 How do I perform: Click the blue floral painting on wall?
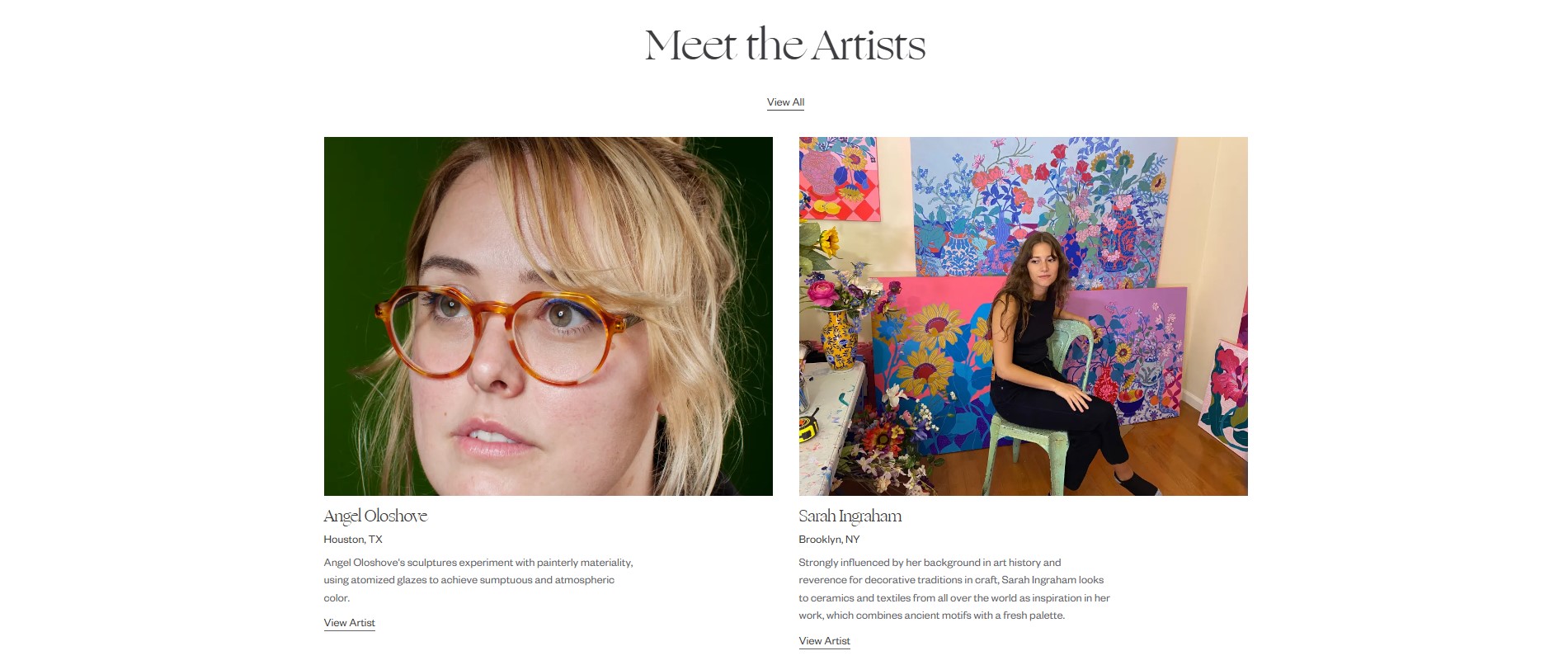pyautogui.click(x=1043, y=206)
